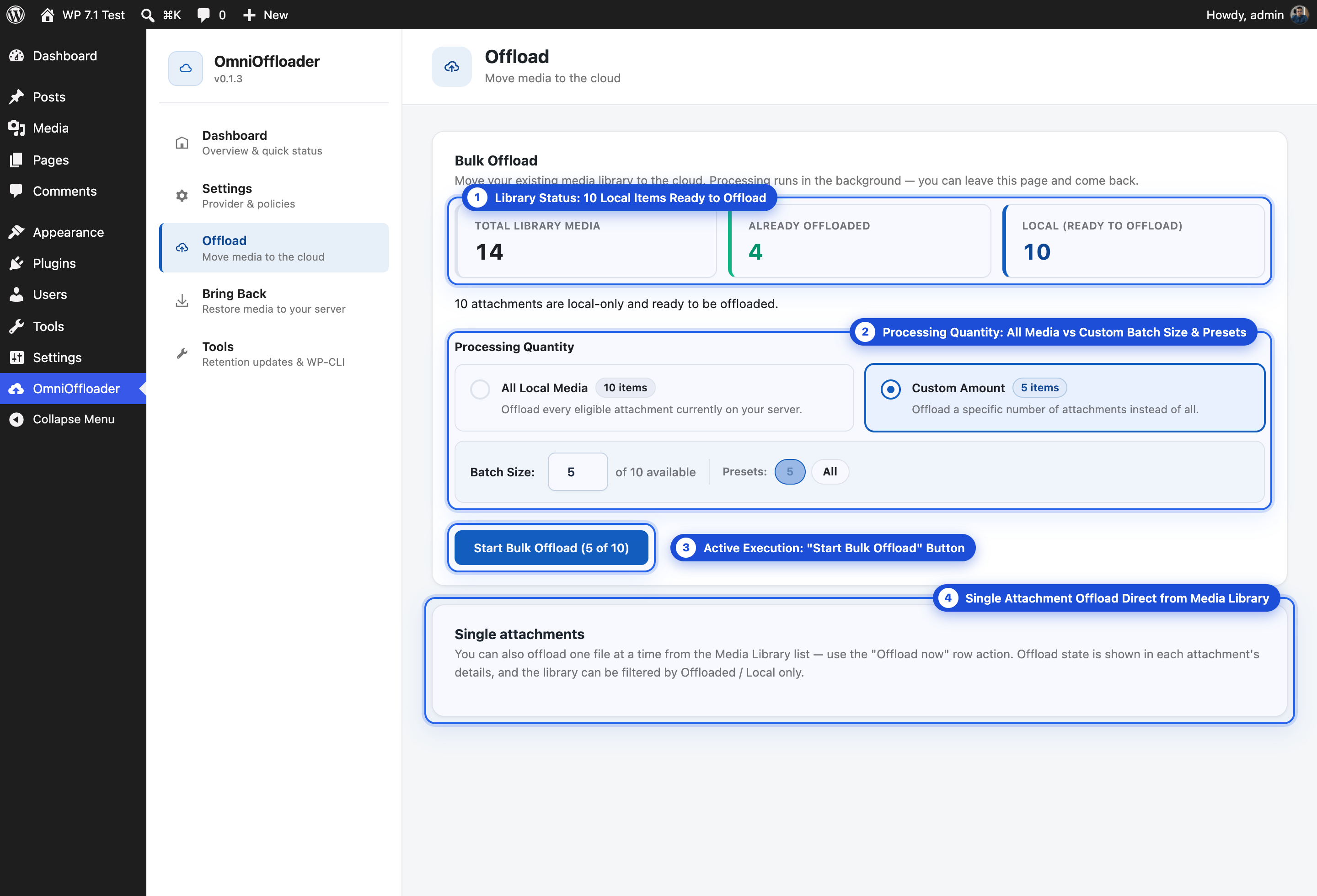Click the Pages icon in sidebar
This screenshot has height=896, width=1317.
16,160
